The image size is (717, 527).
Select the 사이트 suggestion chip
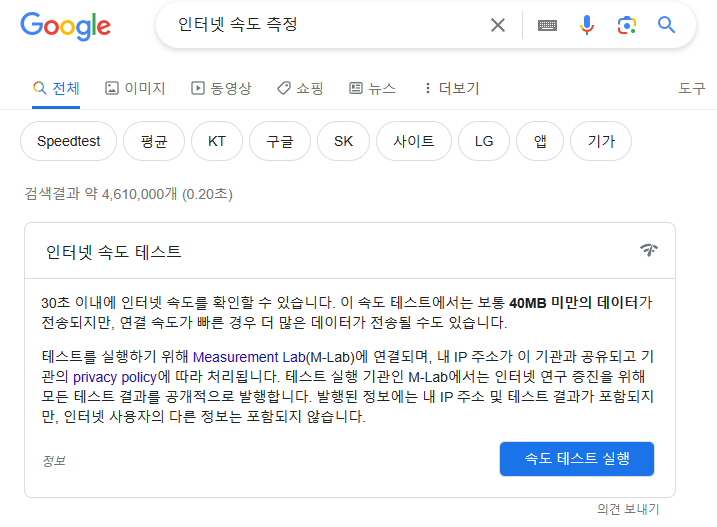point(414,141)
